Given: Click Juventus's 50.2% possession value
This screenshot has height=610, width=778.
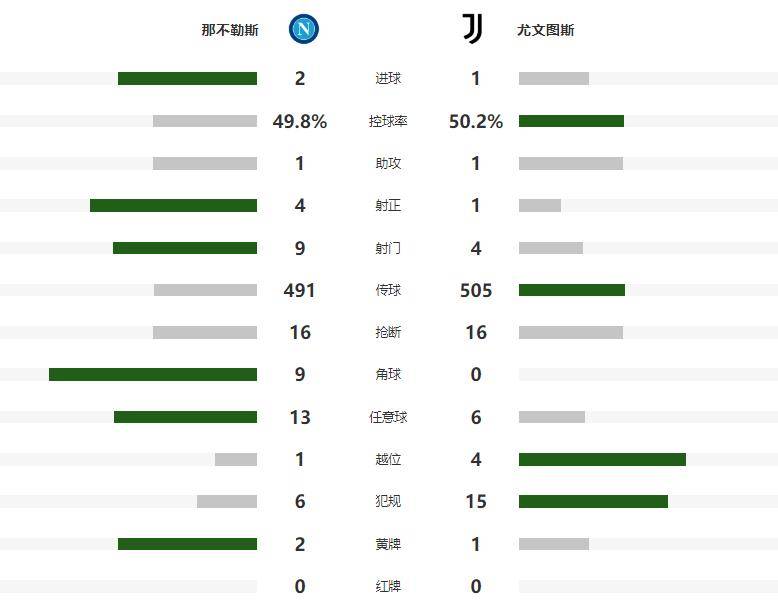Looking at the screenshot, I should 476,121.
